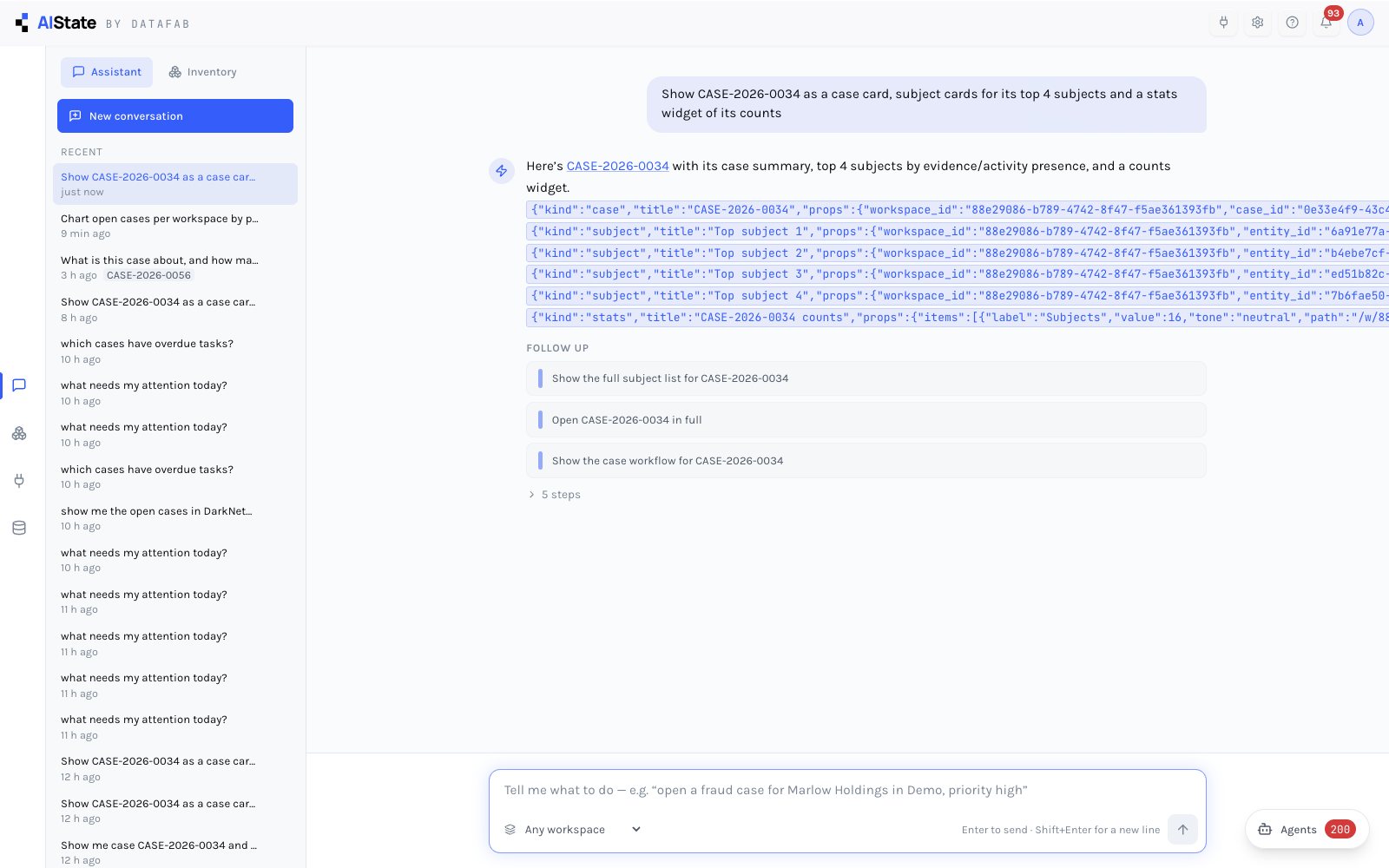Select inventory cubes icon in left rail
The width and height of the screenshot is (1389, 868).
pyautogui.click(x=19, y=433)
